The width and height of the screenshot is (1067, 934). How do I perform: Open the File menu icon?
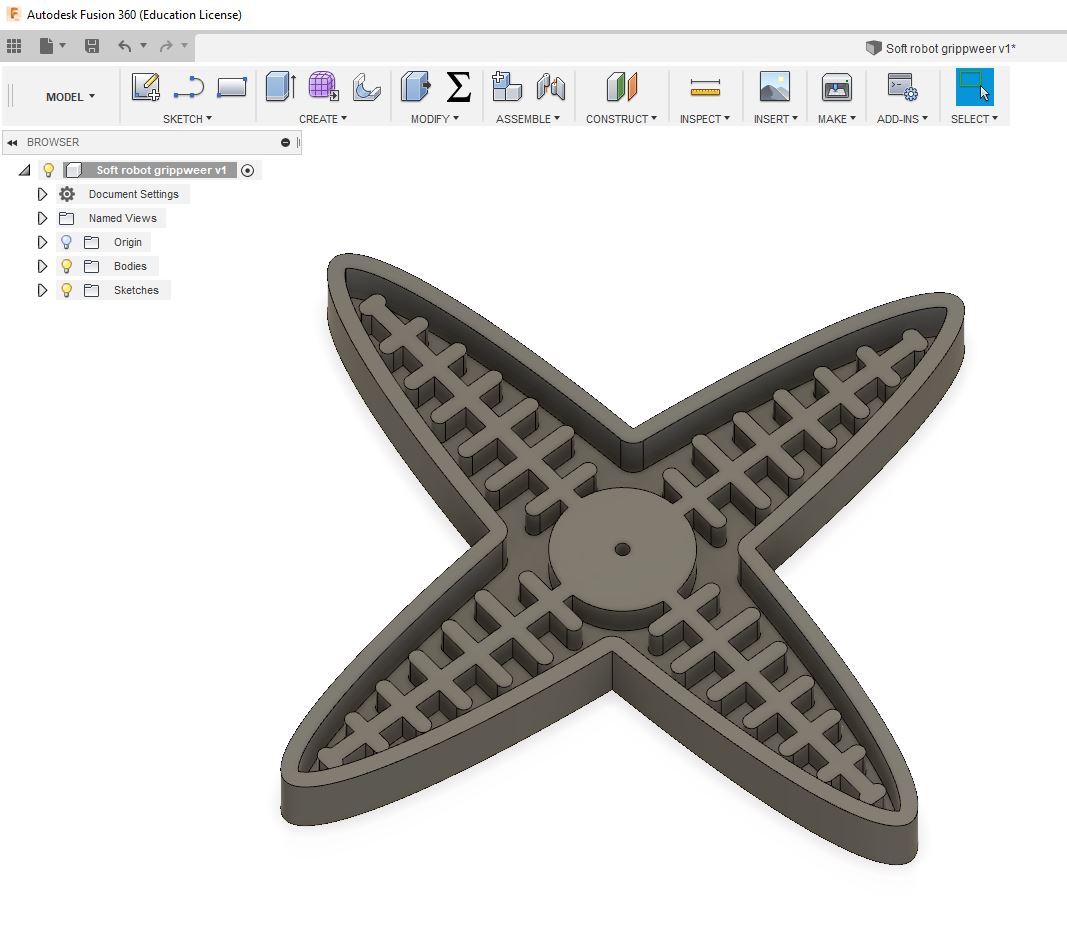coord(46,46)
